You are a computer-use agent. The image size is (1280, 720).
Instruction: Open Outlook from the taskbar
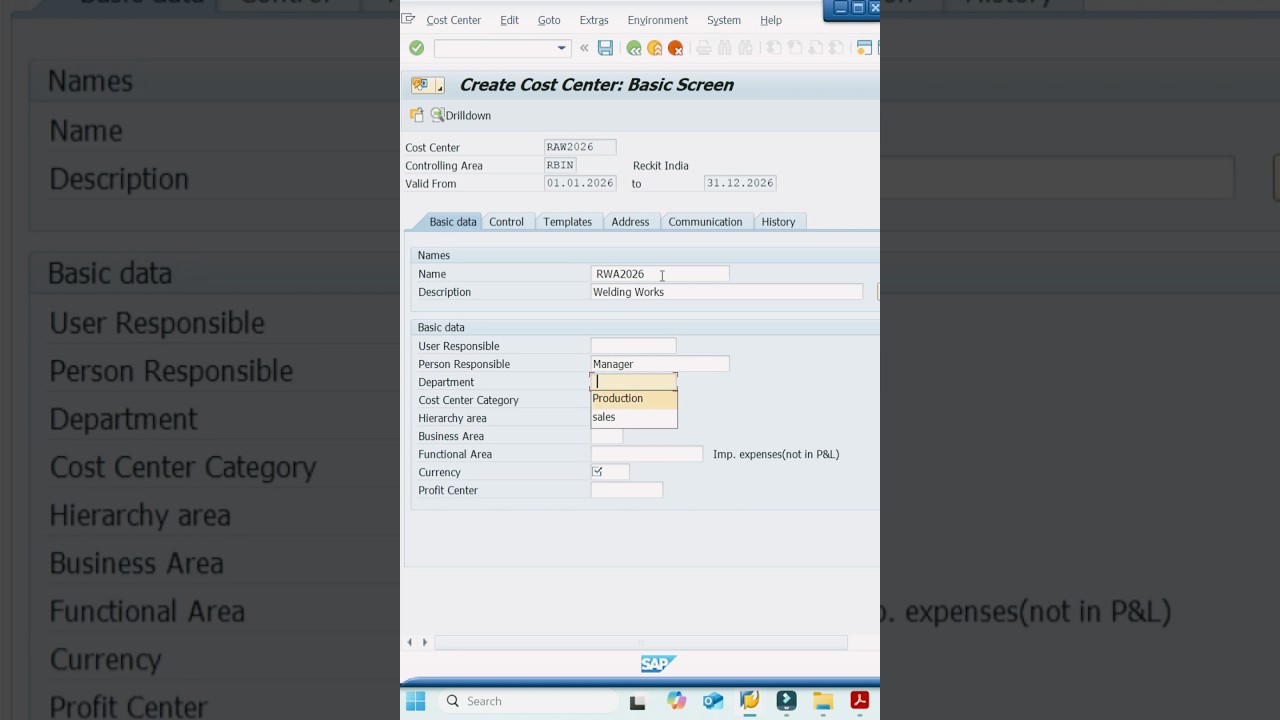coord(713,701)
